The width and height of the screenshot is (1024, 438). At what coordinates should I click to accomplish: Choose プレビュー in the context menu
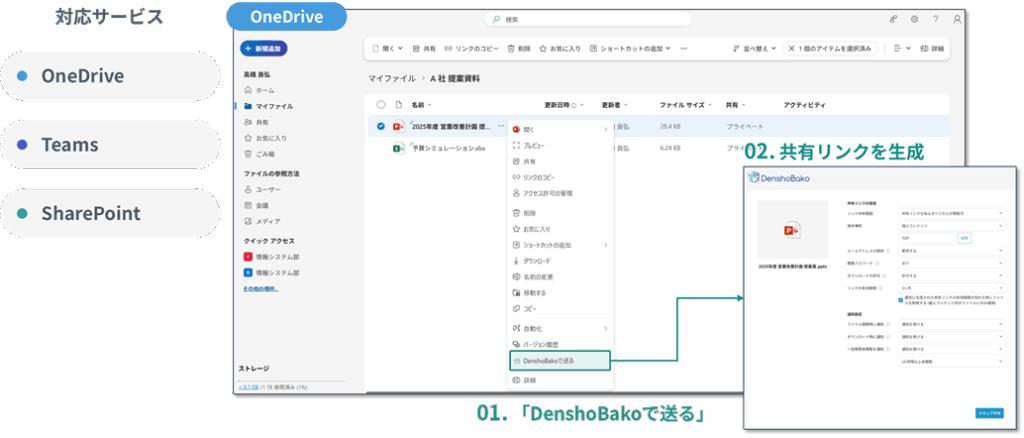[x=560, y=146]
